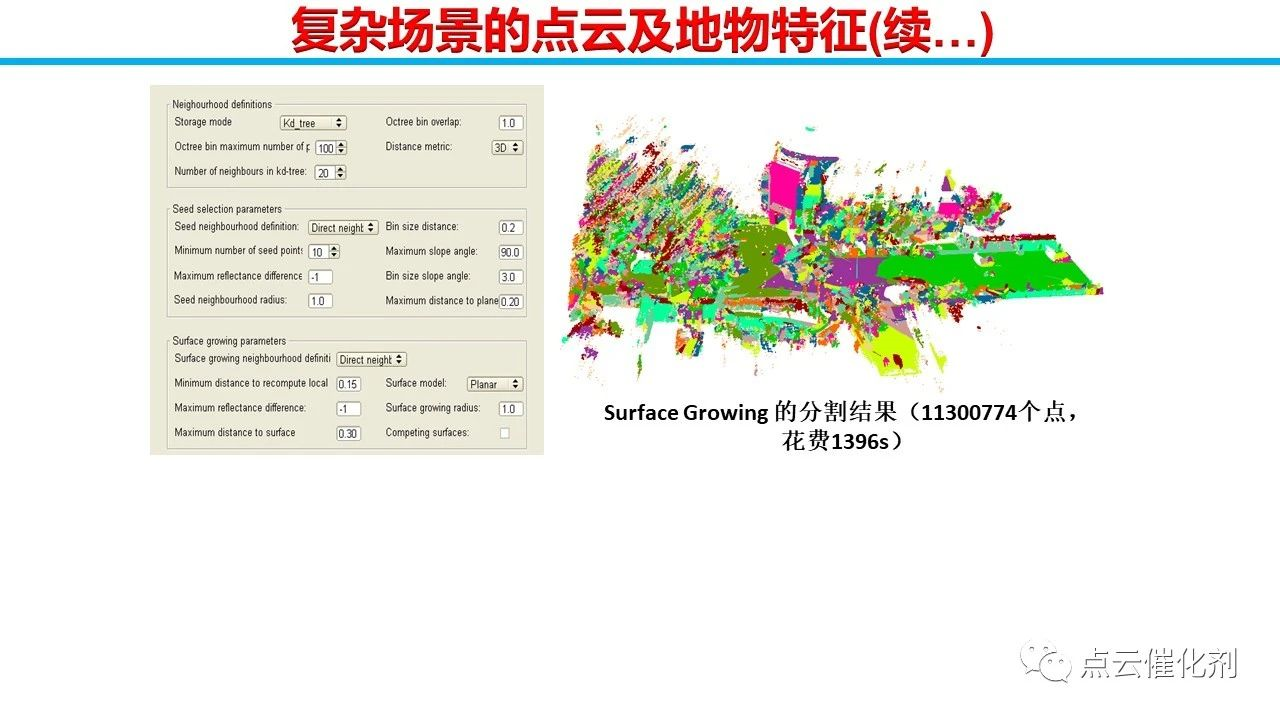Click the Octree bin overlap field
Viewport: 1280px width, 720px height.
(511, 123)
